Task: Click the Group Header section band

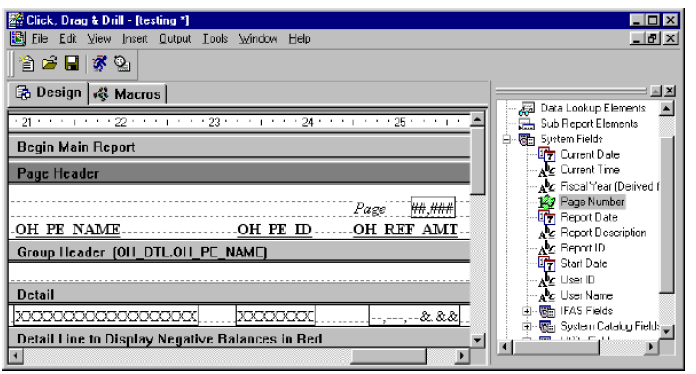Action: 239,252
